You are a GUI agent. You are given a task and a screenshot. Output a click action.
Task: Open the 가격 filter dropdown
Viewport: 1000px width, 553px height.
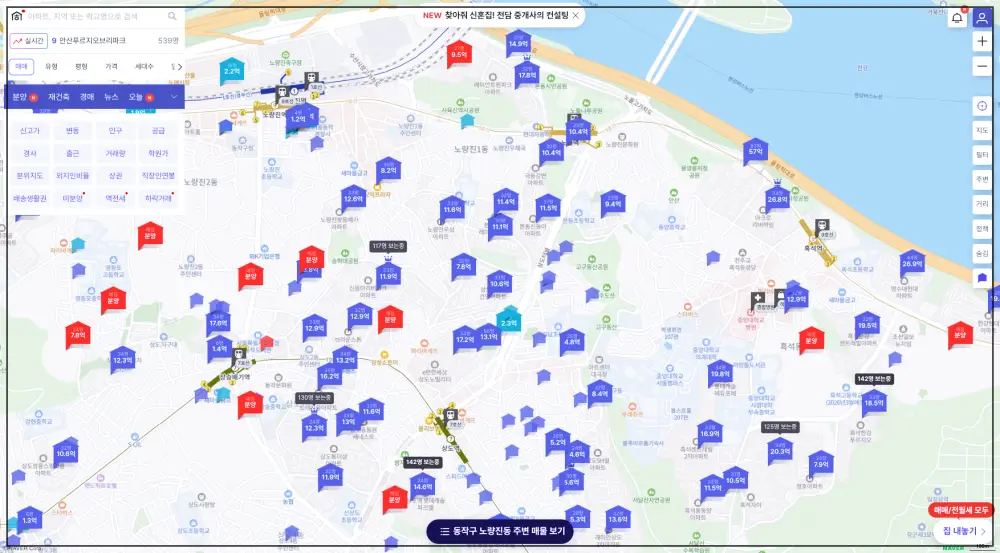(x=111, y=66)
